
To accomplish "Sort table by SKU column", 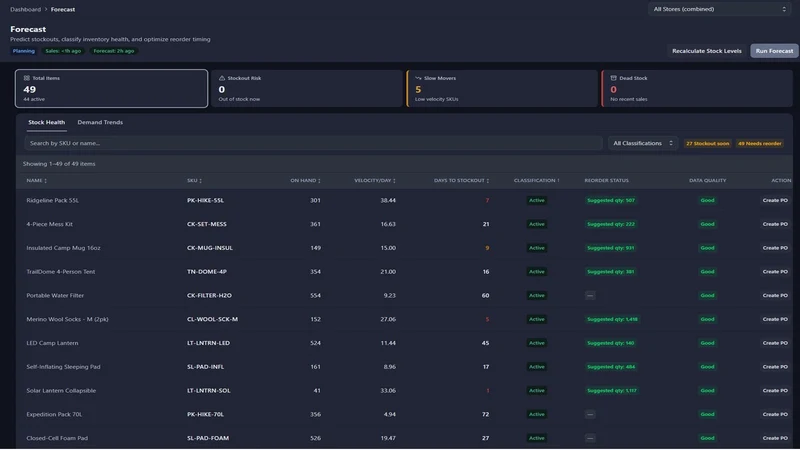I will pos(194,181).
